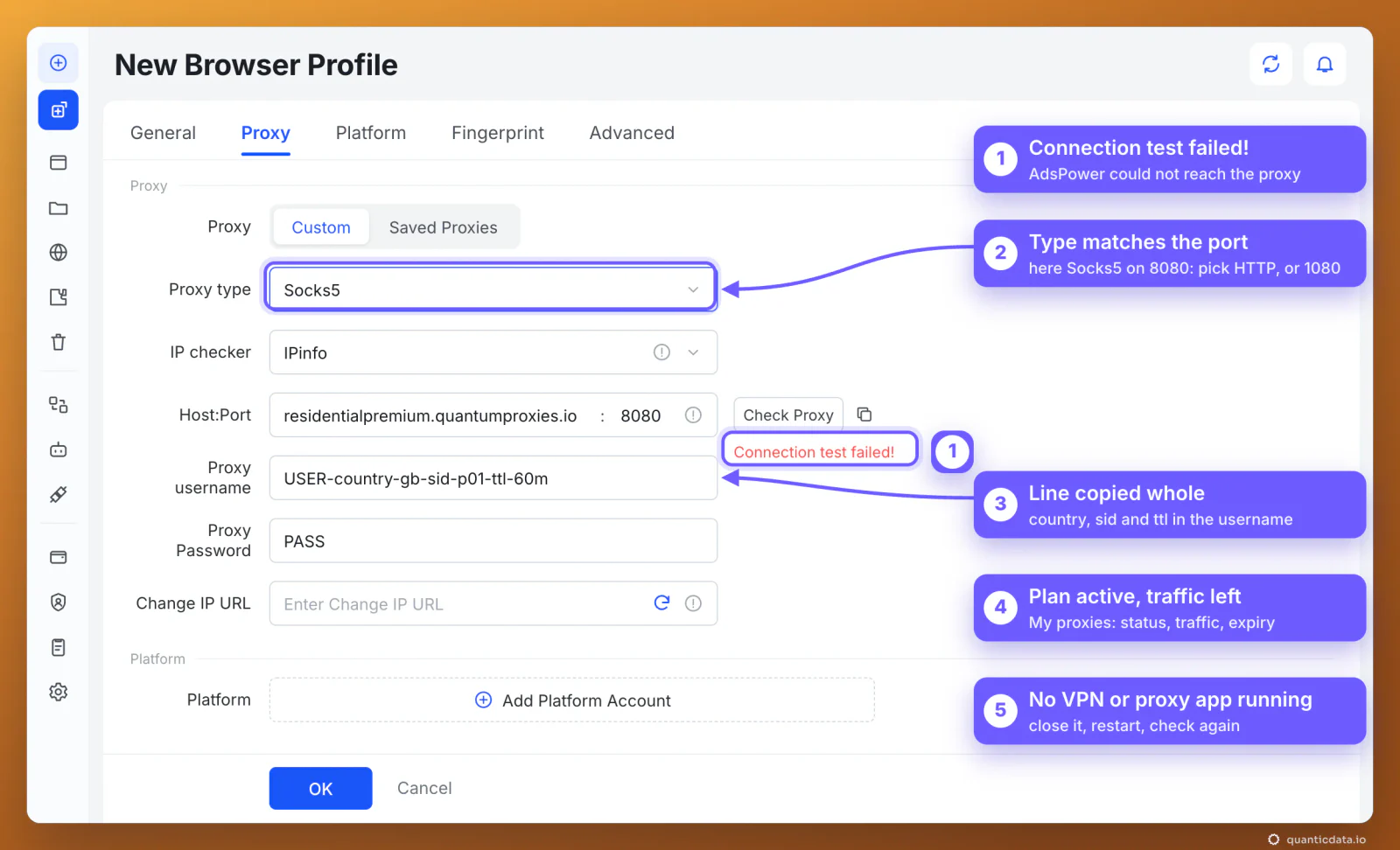Open the settings gear sidebar icon

(59, 693)
